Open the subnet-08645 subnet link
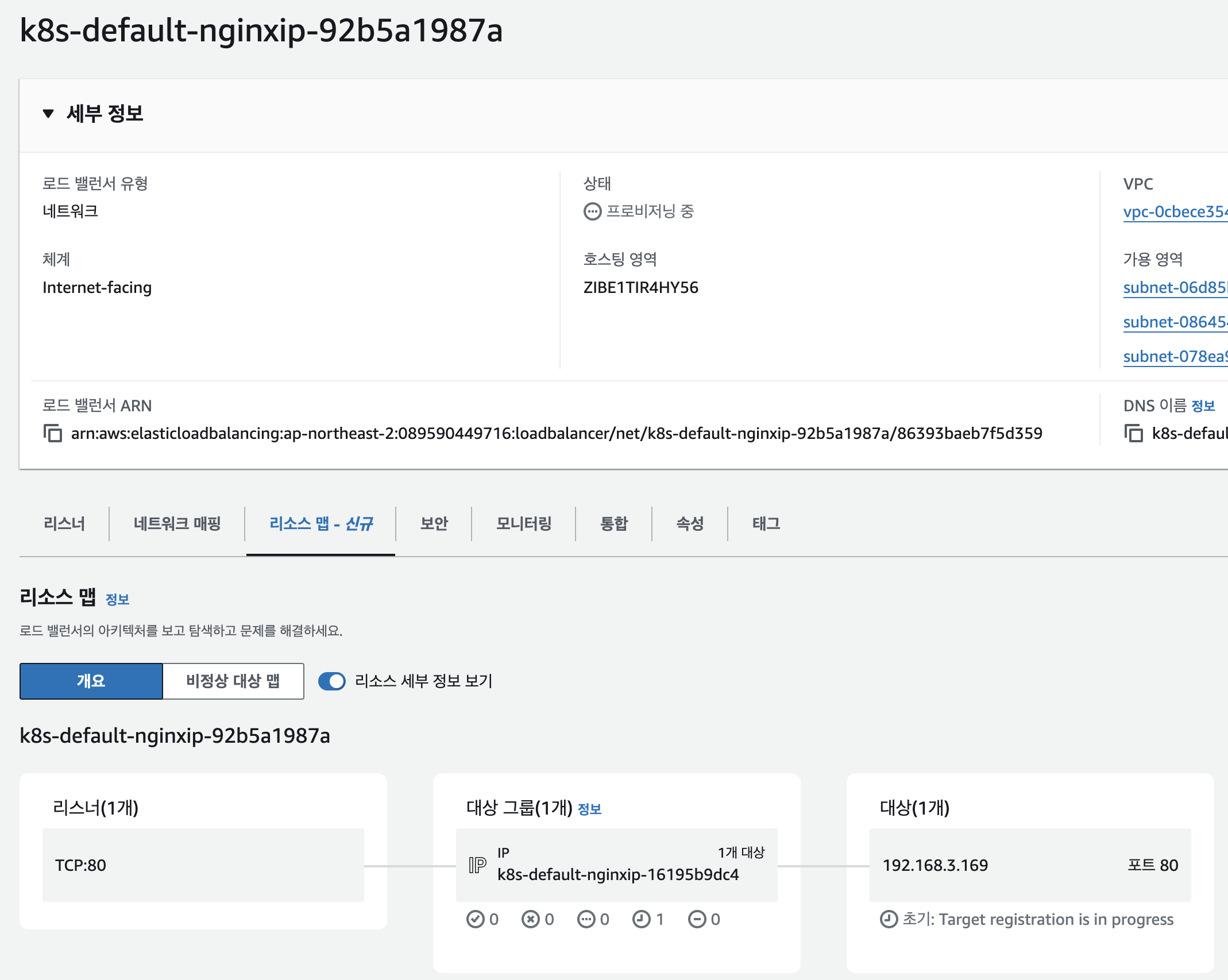 coord(1175,322)
